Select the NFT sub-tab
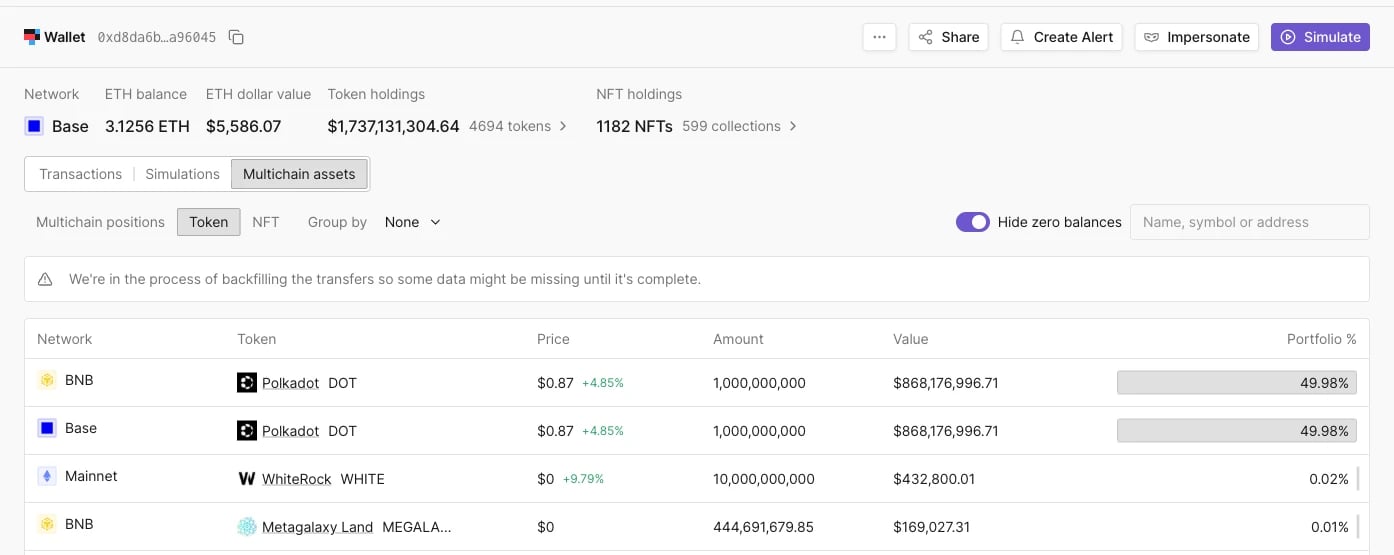 point(265,222)
